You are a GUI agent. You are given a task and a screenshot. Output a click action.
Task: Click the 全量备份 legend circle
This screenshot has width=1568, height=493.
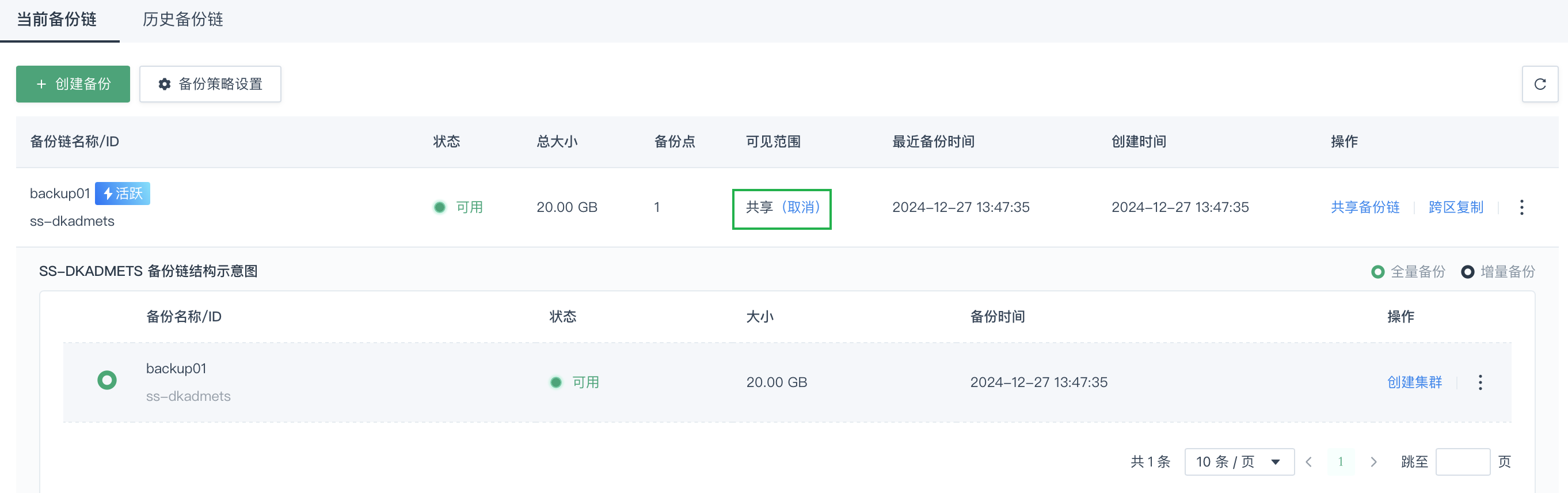(x=1377, y=272)
